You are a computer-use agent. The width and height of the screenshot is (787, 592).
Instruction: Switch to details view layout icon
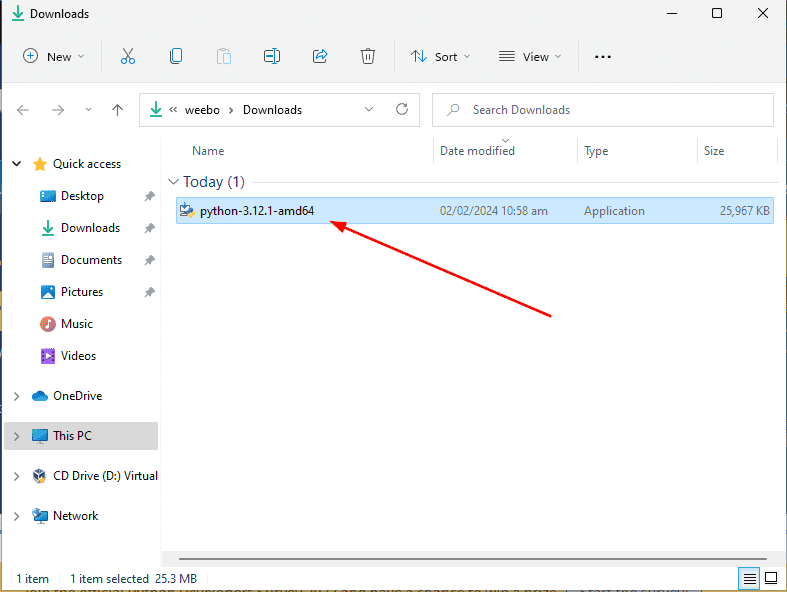[x=749, y=579]
